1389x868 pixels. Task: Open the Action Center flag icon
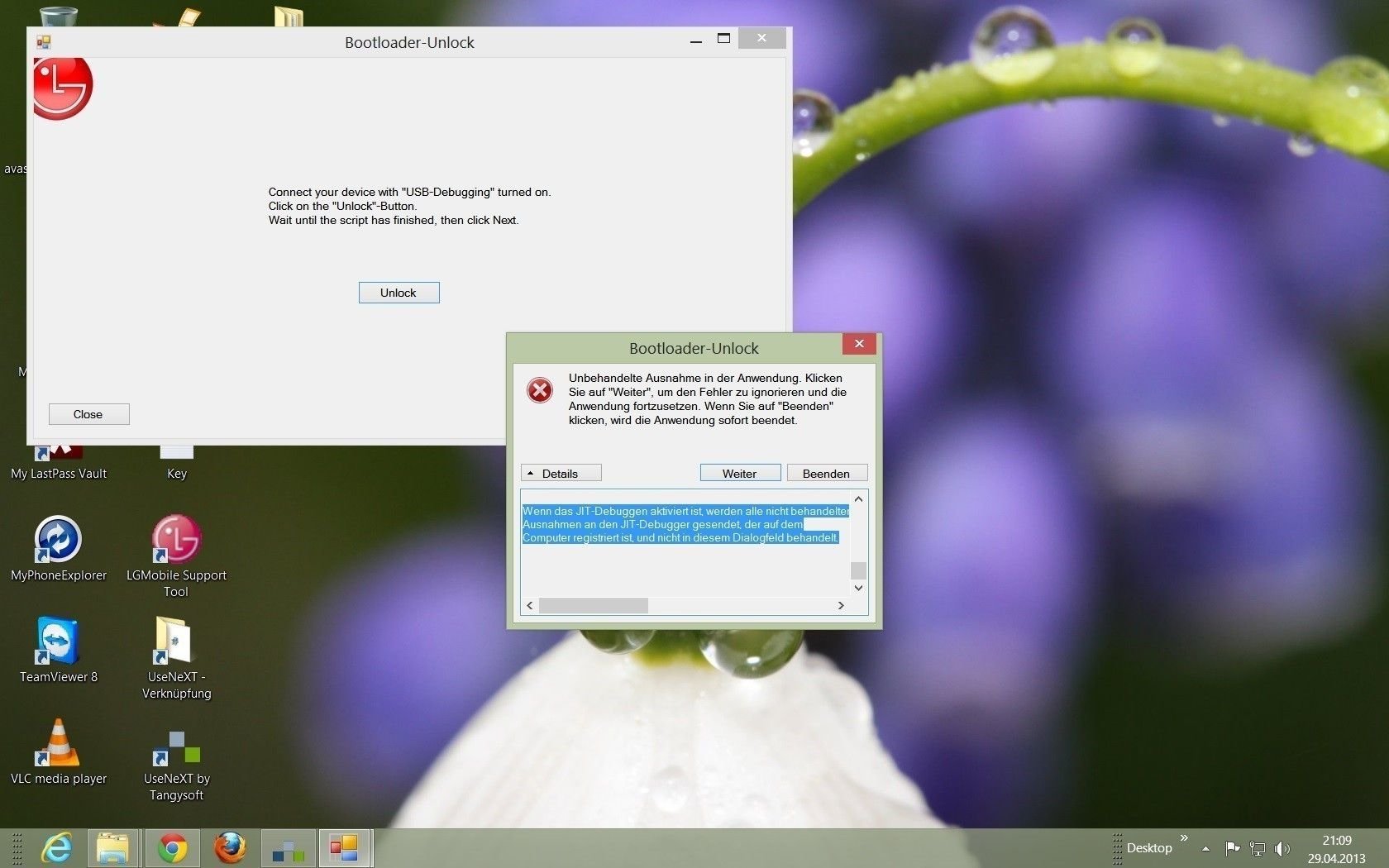(x=1232, y=848)
